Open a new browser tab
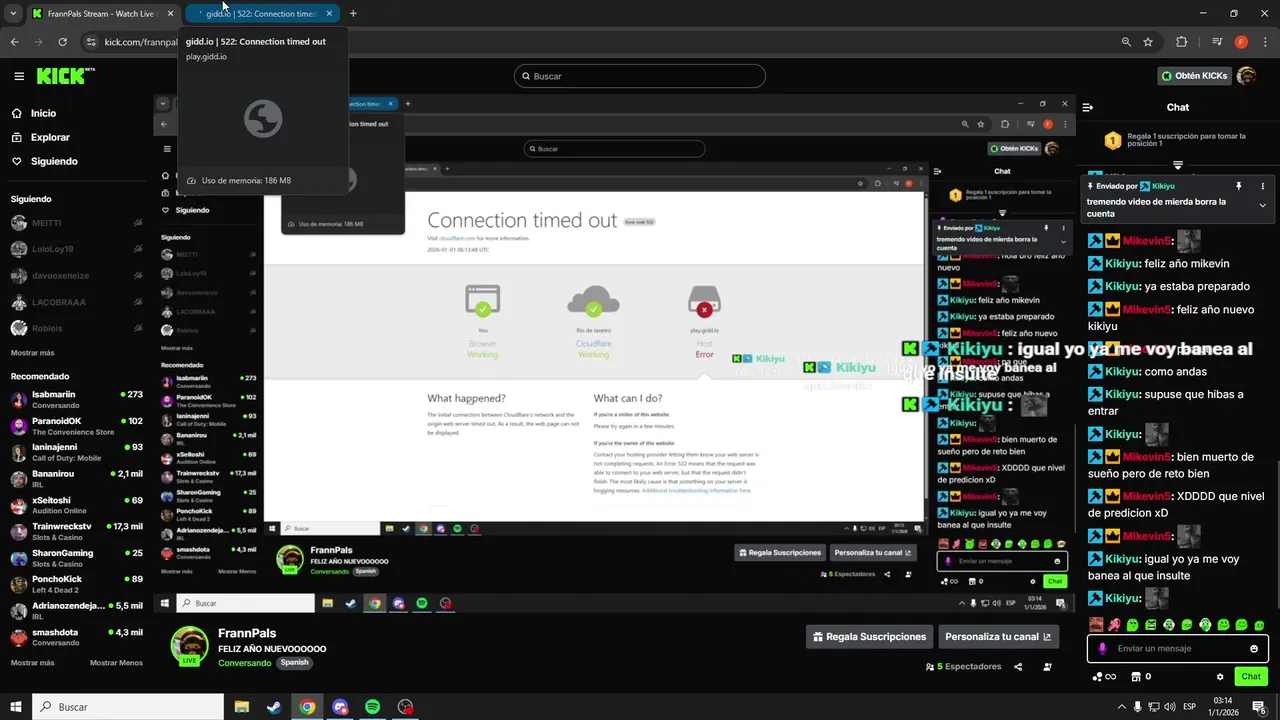The height and width of the screenshot is (720, 1280). (x=353, y=14)
